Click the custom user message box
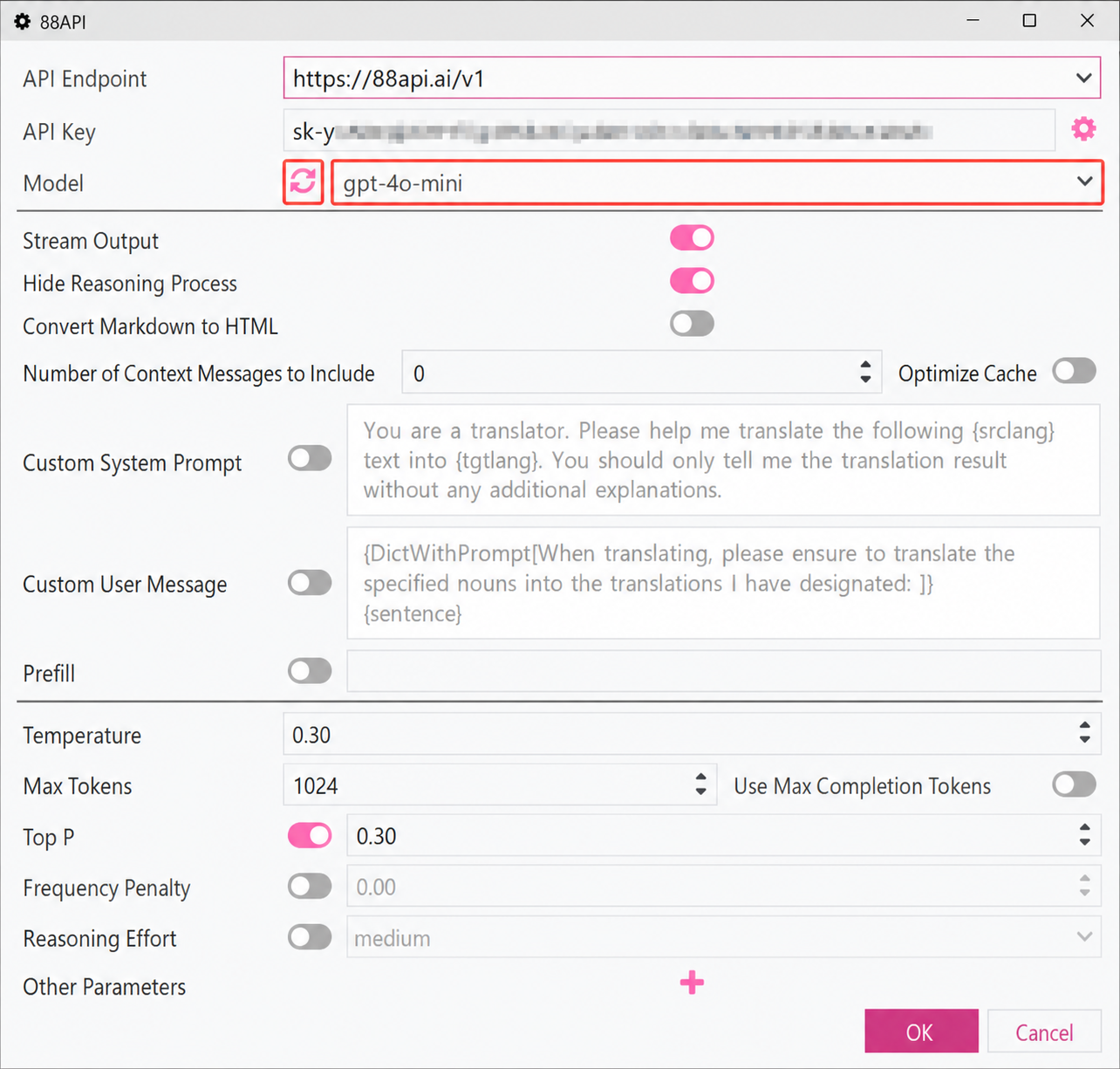1120x1069 pixels. (723, 583)
